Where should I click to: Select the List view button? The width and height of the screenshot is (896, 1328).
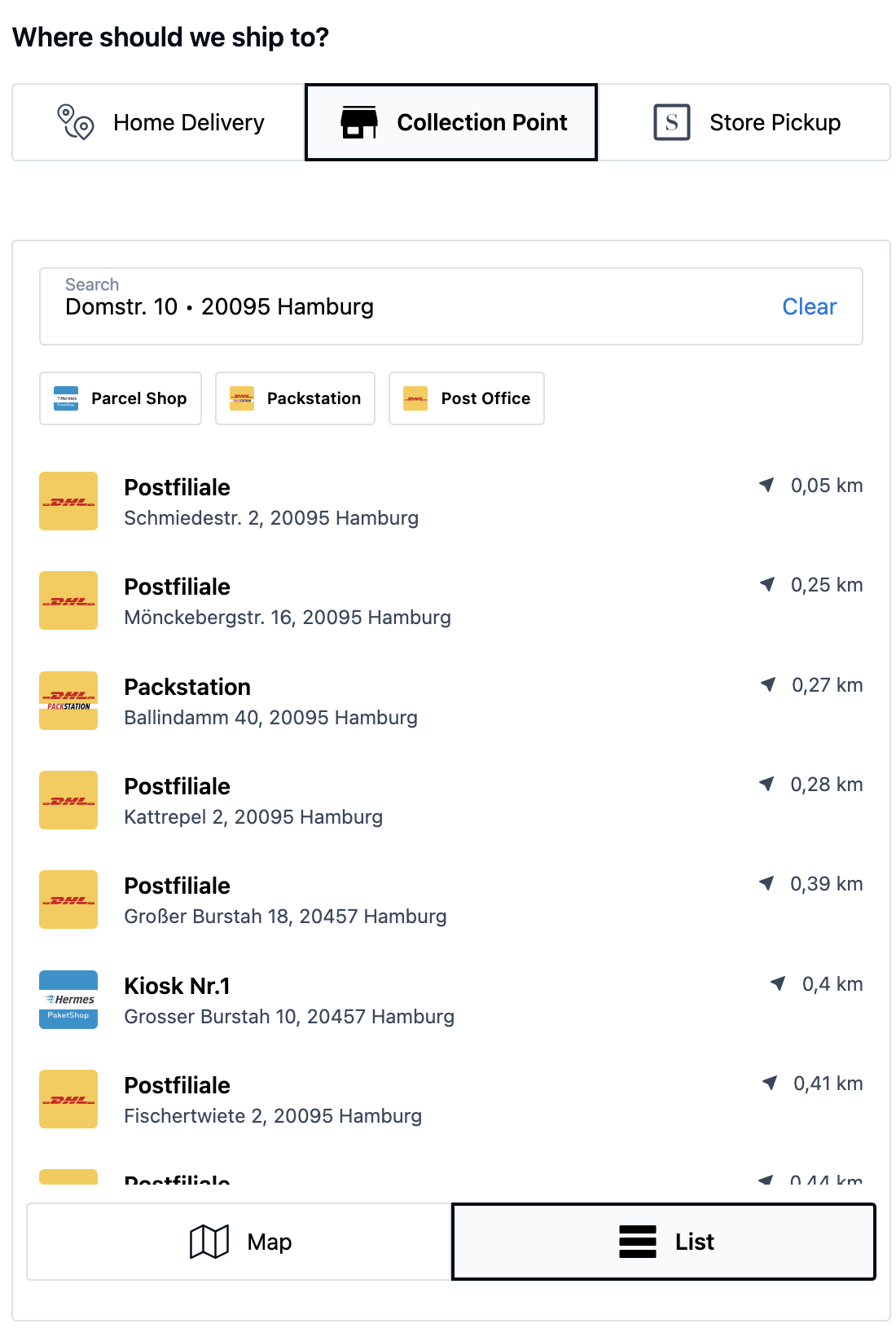pyautogui.click(x=664, y=1242)
